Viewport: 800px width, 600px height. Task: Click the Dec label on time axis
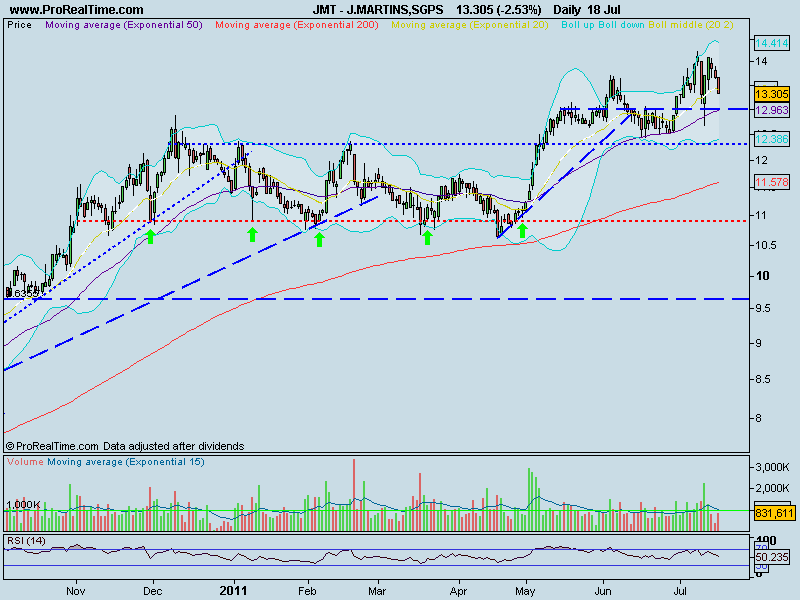click(153, 591)
